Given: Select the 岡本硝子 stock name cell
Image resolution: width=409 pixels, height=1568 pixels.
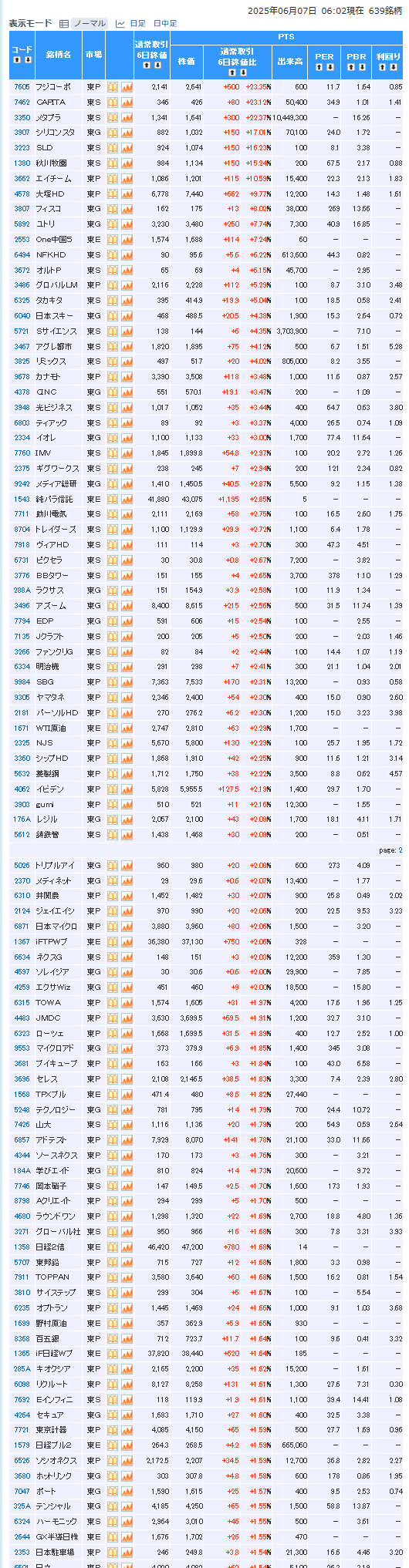Looking at the screenshot, I should point(58,1186).
